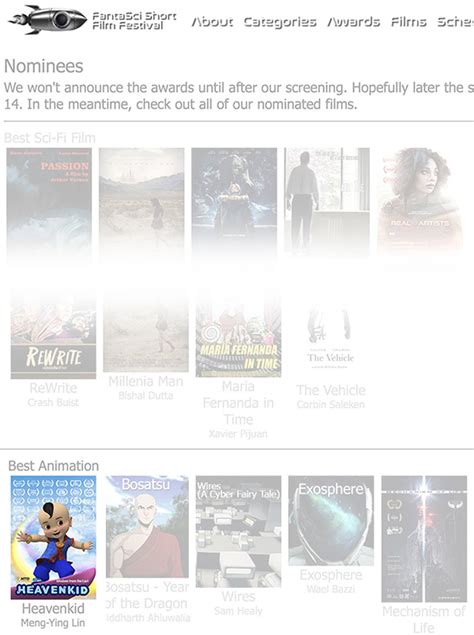The image size is (474, 635).
Task: Open the Real Artists poster thumbnail
Action: click(x=420, y=200)
